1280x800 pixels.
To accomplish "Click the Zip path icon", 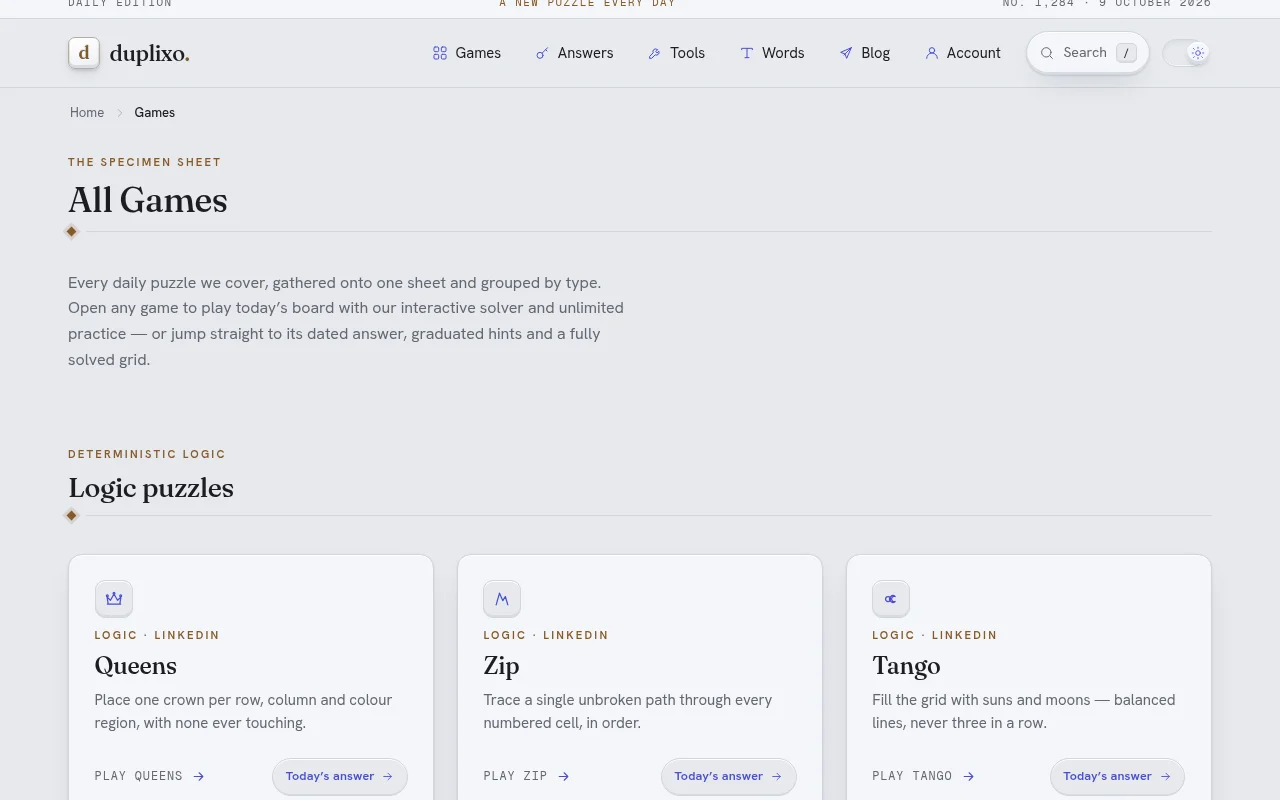I will pos(502,599).
